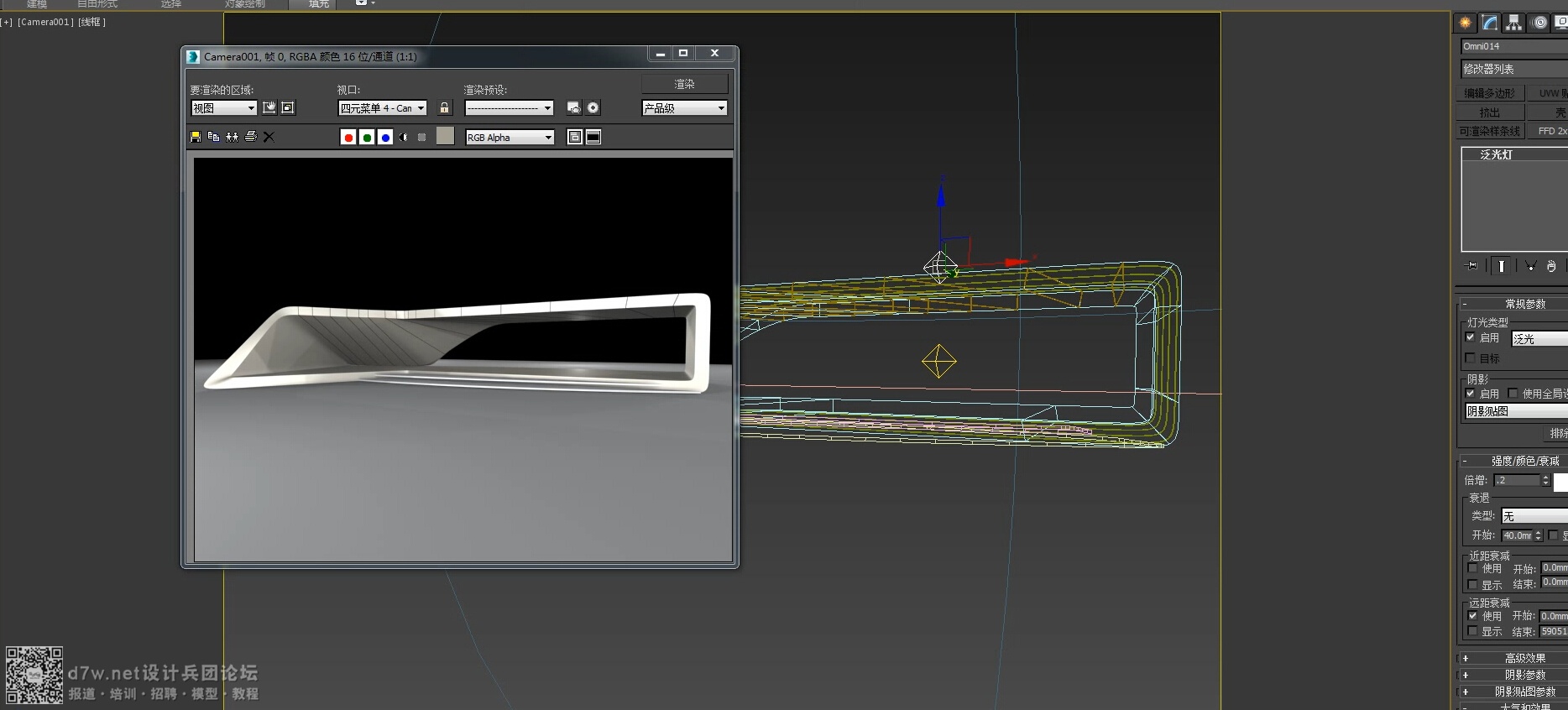
Task: Open the white light color swatch
Action: click(1560, 482)
